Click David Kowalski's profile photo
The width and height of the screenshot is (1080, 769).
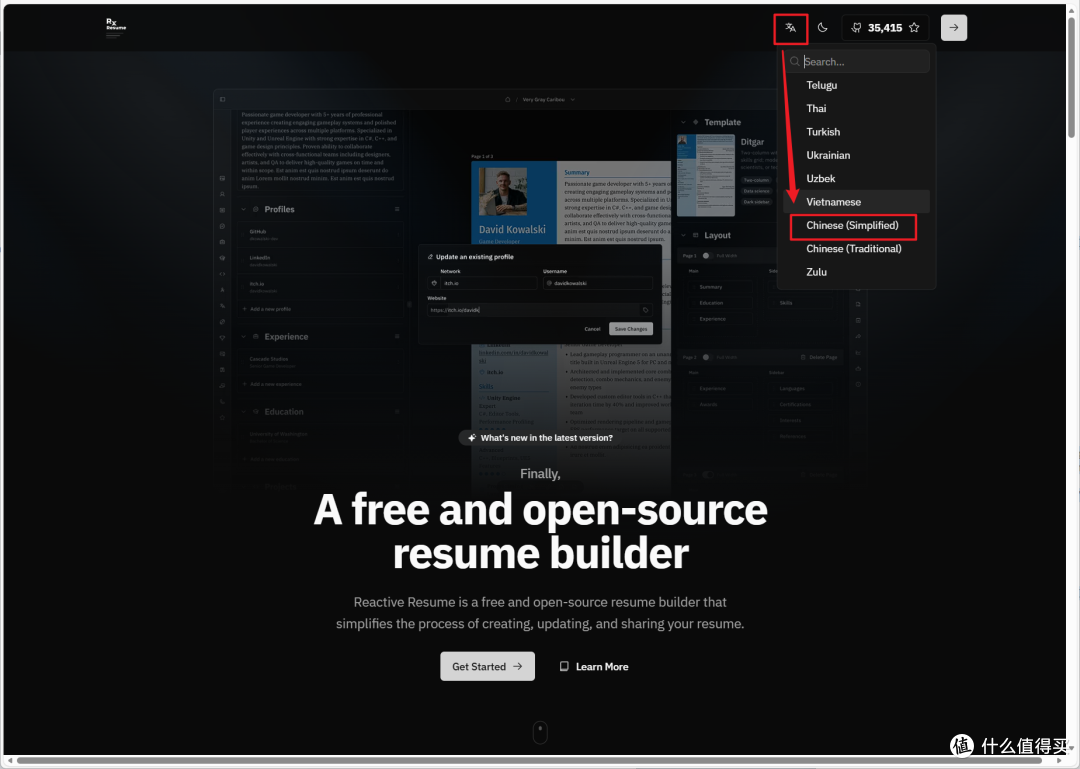point(503,192)
